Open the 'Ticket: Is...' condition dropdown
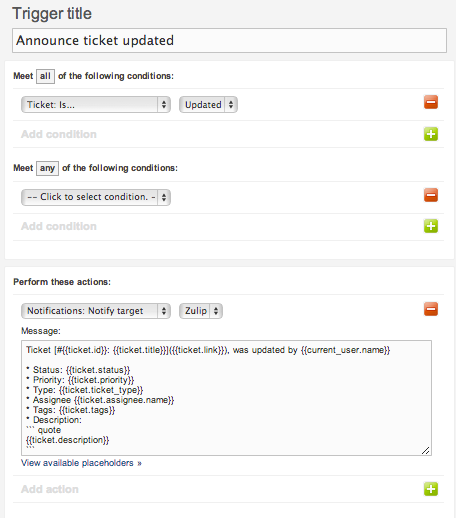Viewport: 456px width, 518px height. click(x=96, y=105)
